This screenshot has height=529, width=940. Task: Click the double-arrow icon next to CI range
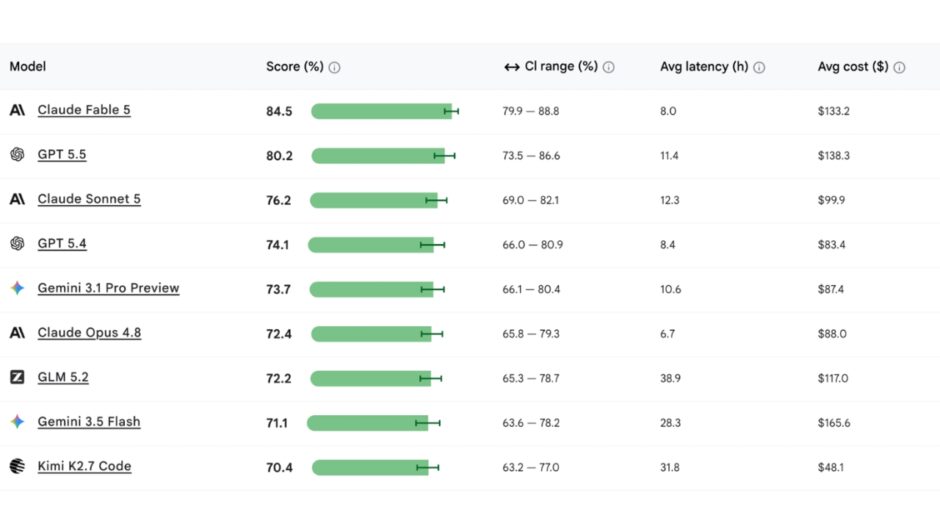coord(511,67)
